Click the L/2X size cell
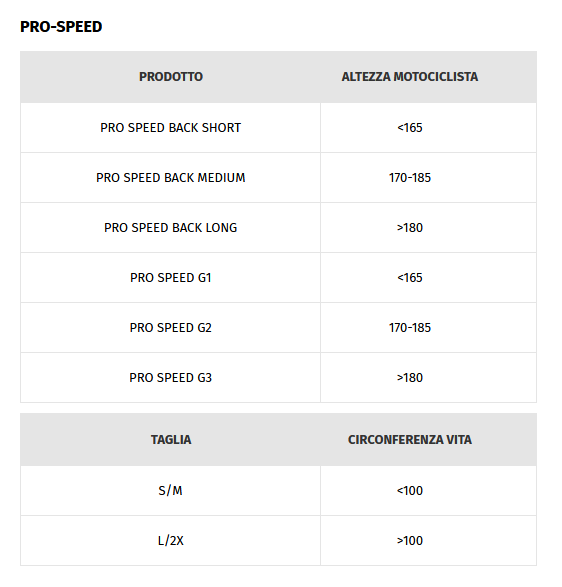Screen dimensions: 562x587 coord(171,541)
